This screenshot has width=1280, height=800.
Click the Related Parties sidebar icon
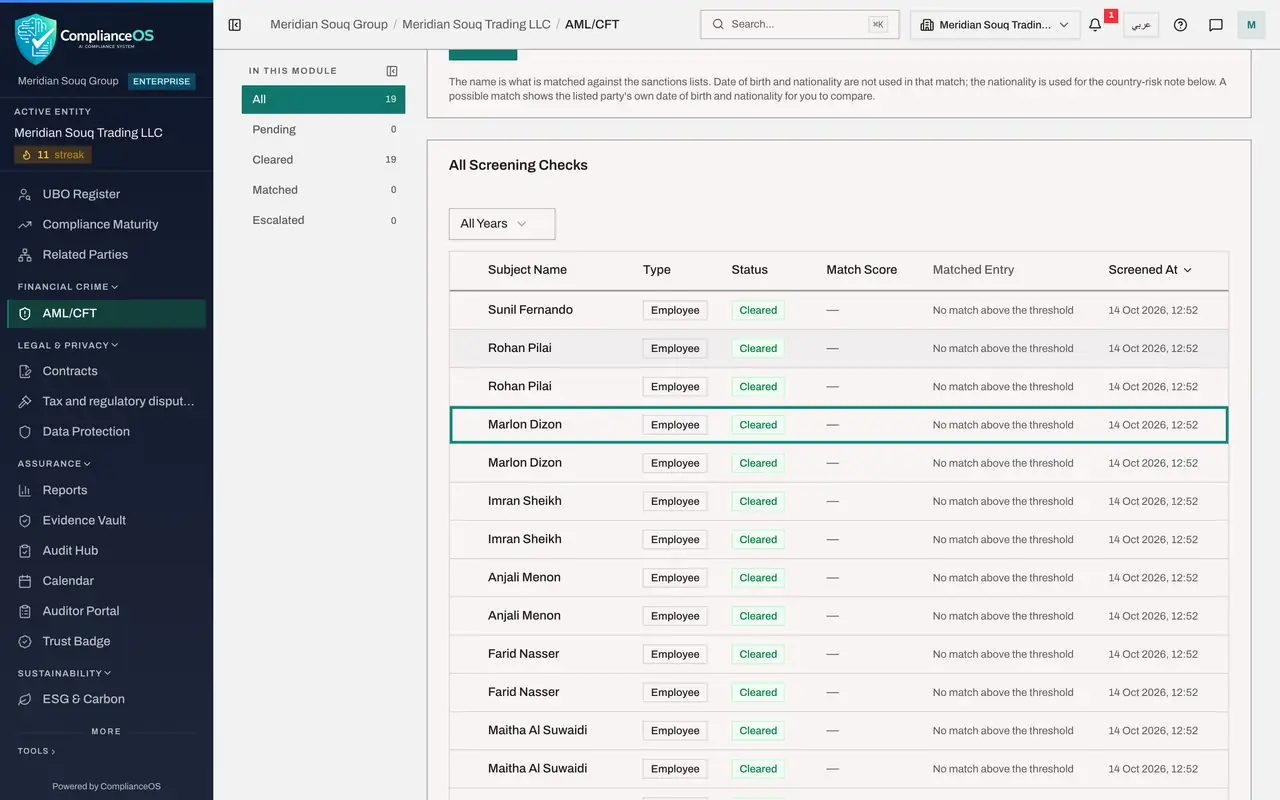(x=25, y=254)
